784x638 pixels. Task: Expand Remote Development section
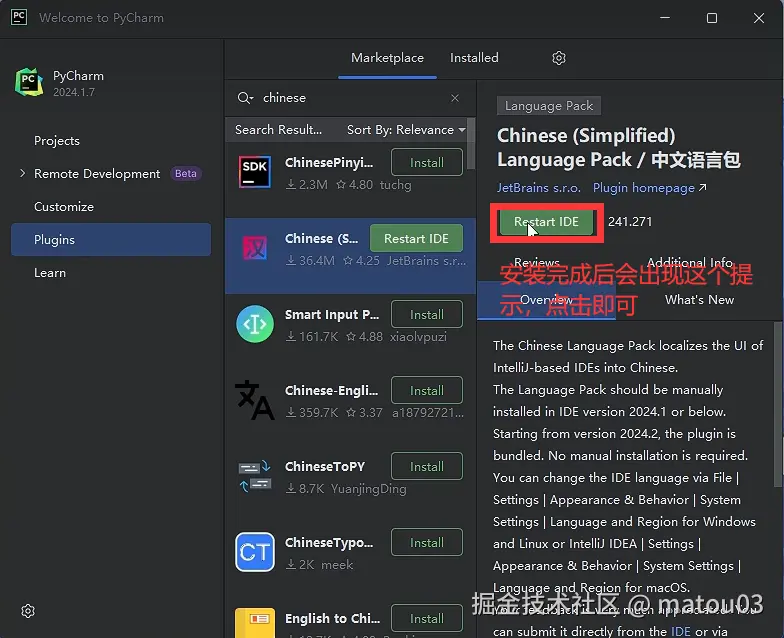coord(22,174)
